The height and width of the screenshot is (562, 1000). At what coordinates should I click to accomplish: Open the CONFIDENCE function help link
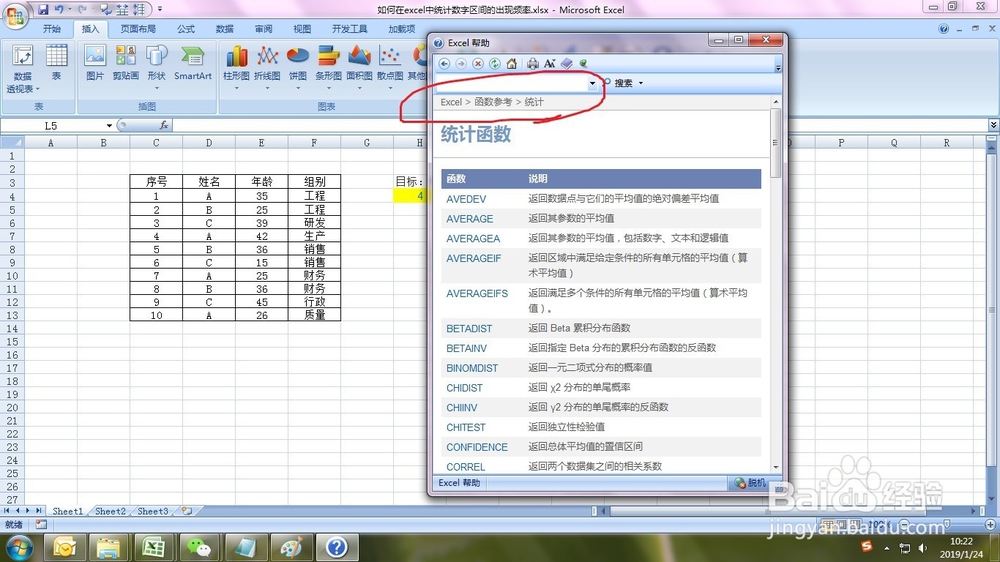click(477, 447)
